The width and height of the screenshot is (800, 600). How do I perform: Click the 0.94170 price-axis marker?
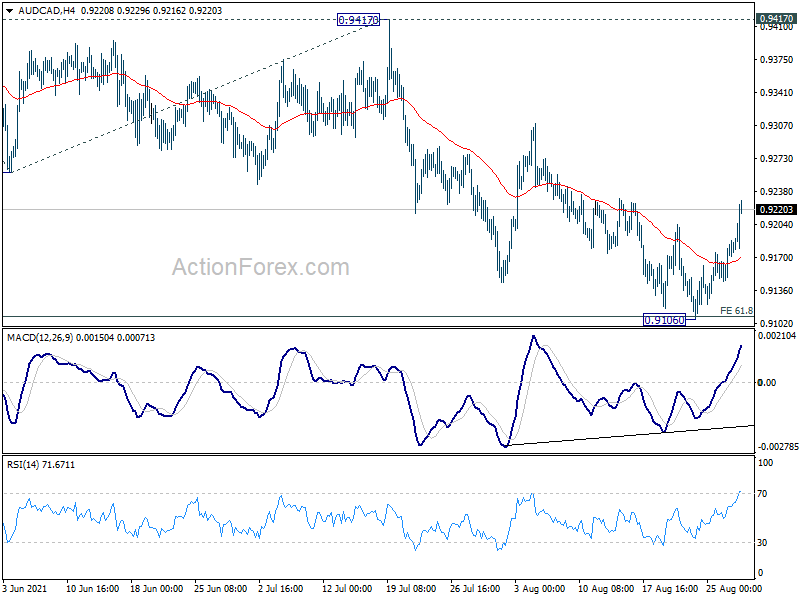[777, 18]
